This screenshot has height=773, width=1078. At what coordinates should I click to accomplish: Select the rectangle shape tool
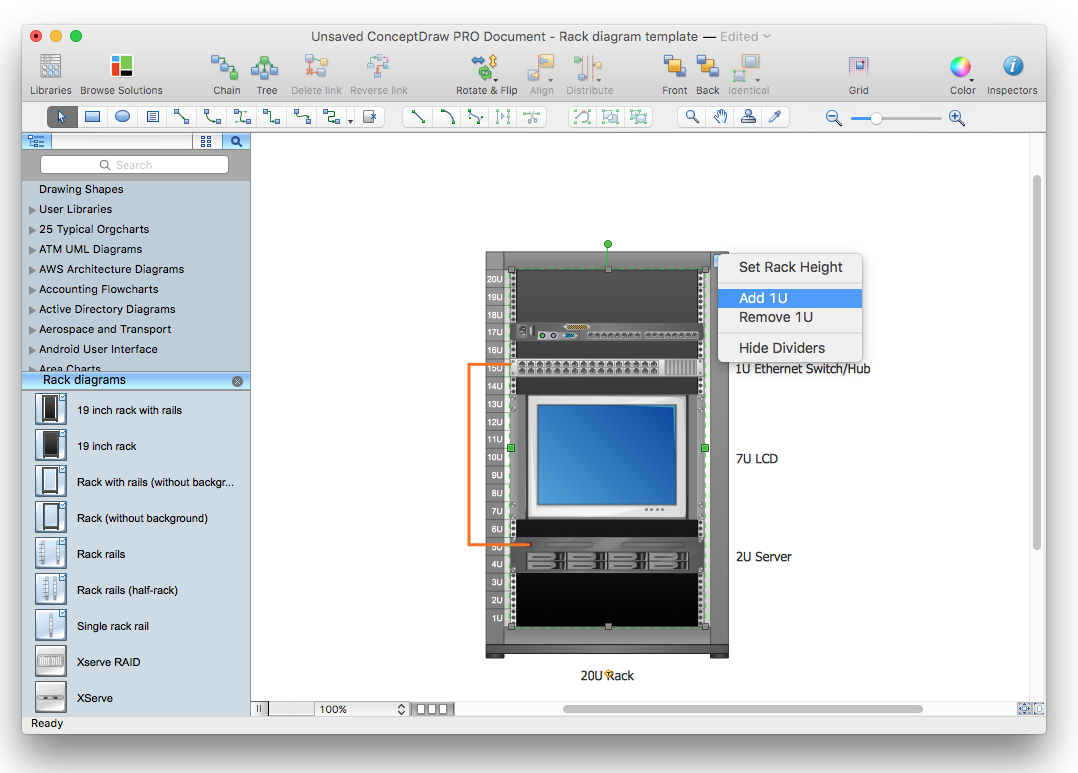pos(92,117)
